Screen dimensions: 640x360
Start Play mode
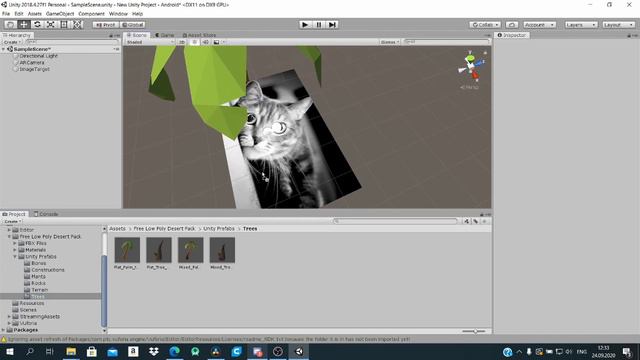[305, 24]
